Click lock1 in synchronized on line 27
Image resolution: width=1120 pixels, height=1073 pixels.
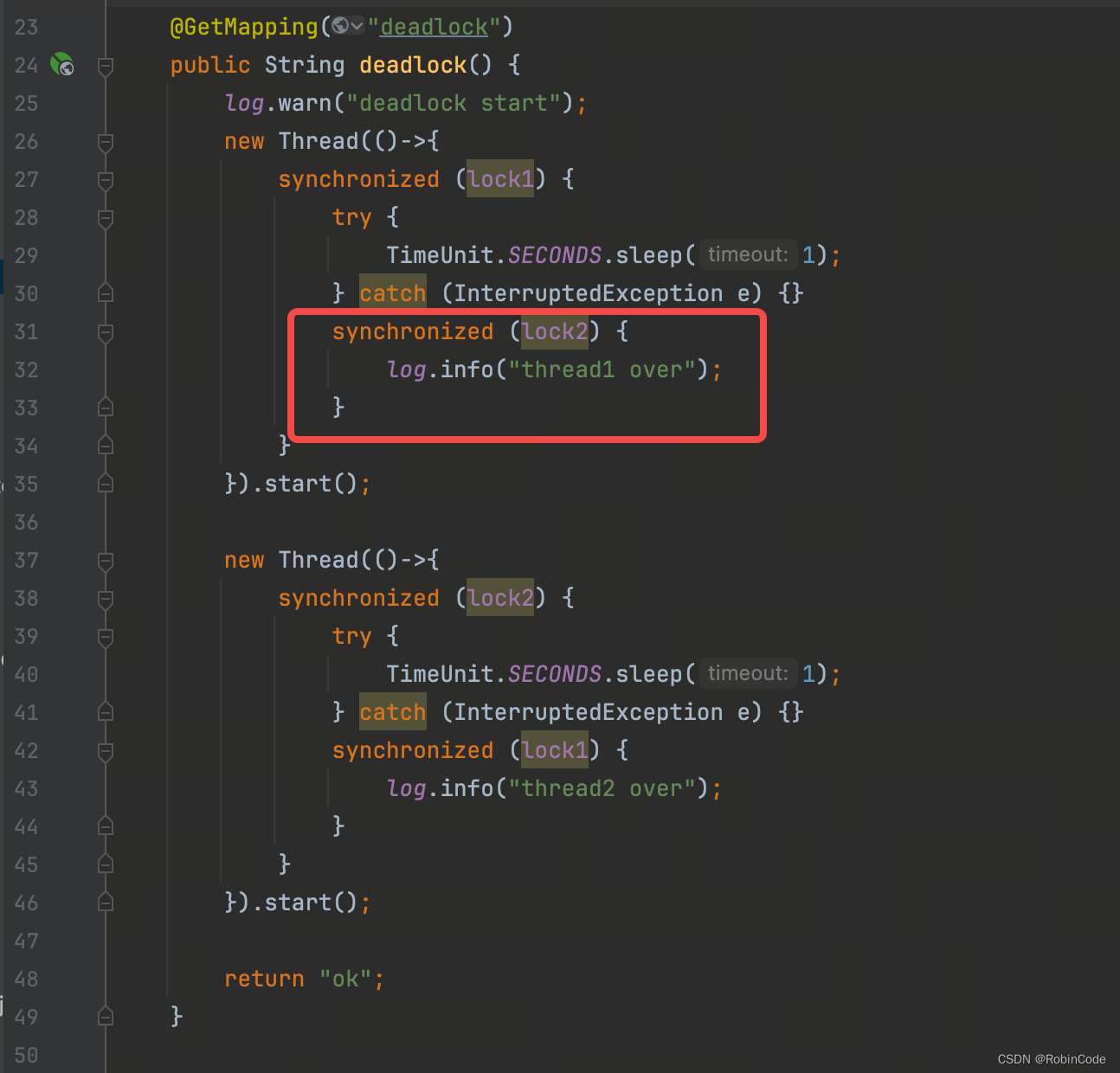pos(500,179)
